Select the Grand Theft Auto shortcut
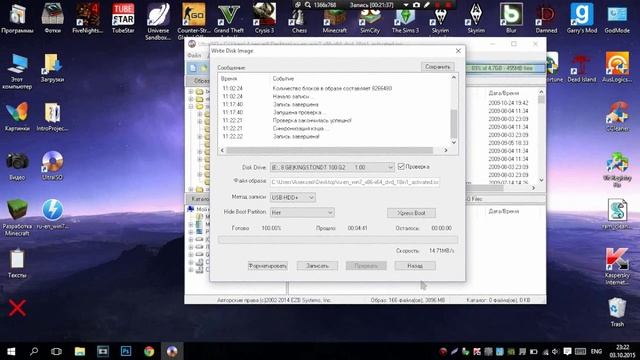The width and height of the screenshot is (640, 360). [229, 19]
